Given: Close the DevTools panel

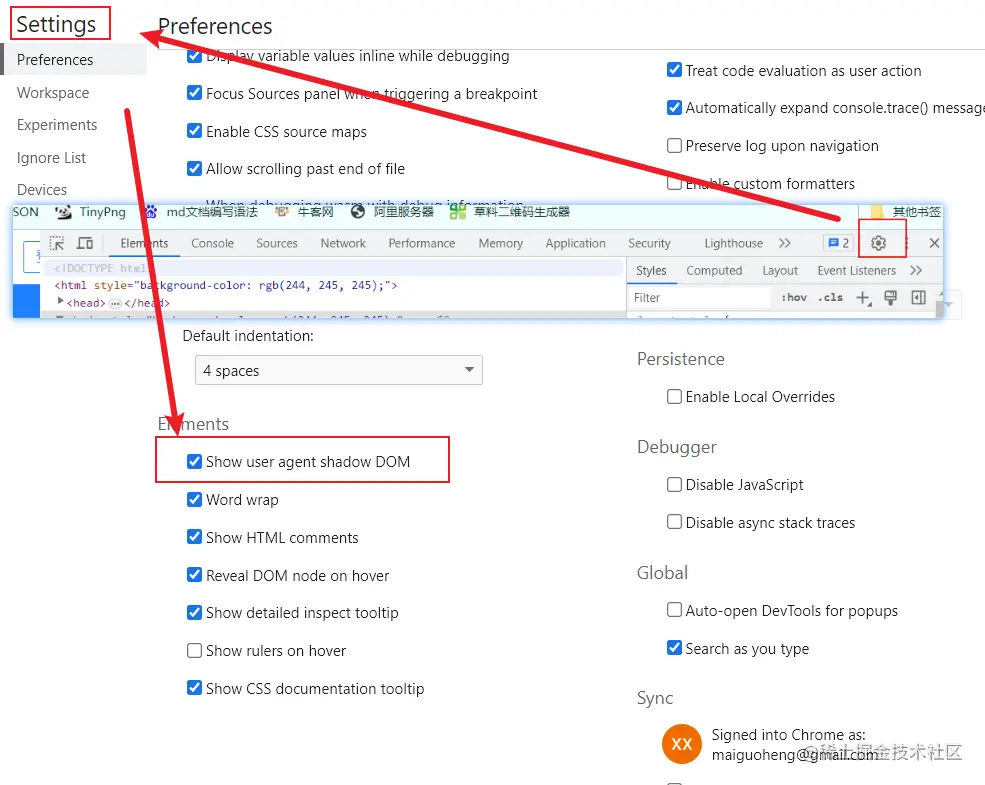Looking at the screenshot, I should pyautogui.click(x=934, y=243).
